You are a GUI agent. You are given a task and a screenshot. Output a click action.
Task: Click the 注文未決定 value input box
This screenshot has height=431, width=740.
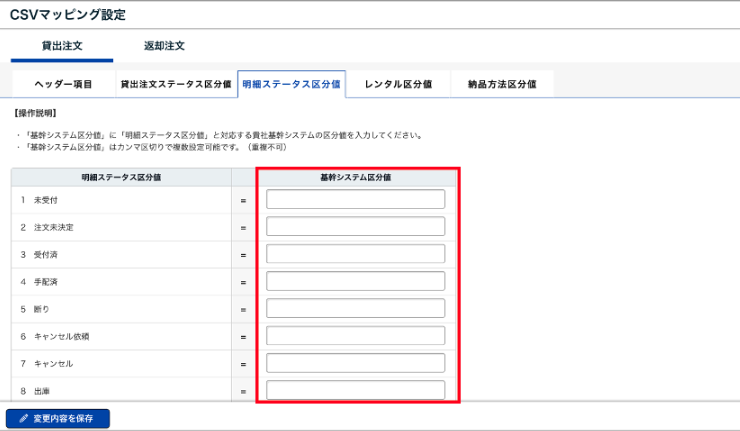coord(355,227)
